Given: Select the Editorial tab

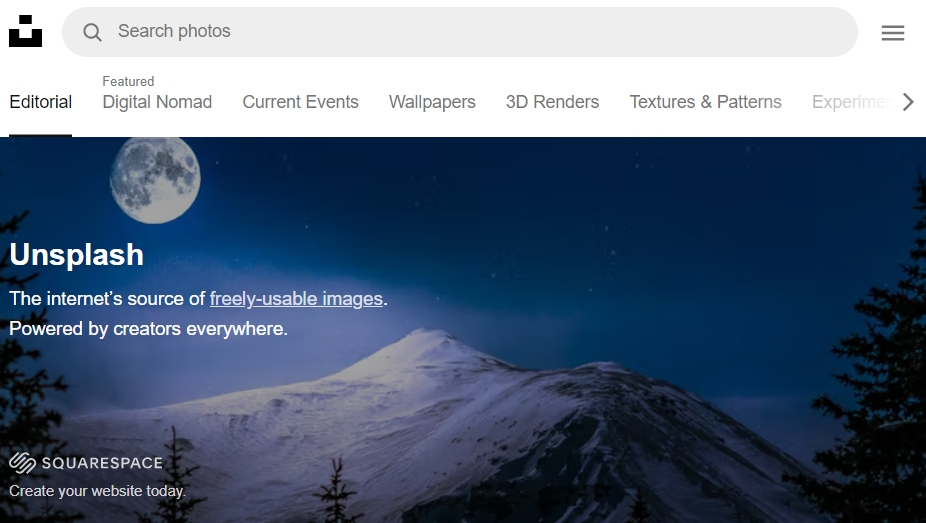Looking at the screenshot, I should pyautogui.click(x=41, y=102).
